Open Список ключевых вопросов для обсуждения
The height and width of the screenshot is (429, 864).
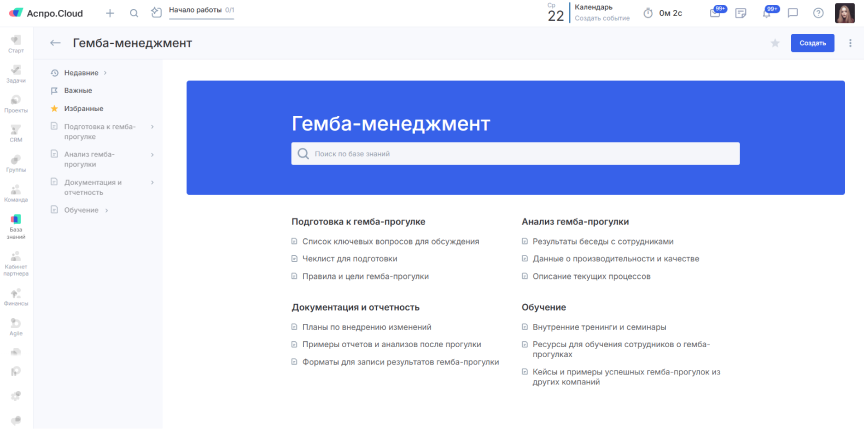click(391, 241)
